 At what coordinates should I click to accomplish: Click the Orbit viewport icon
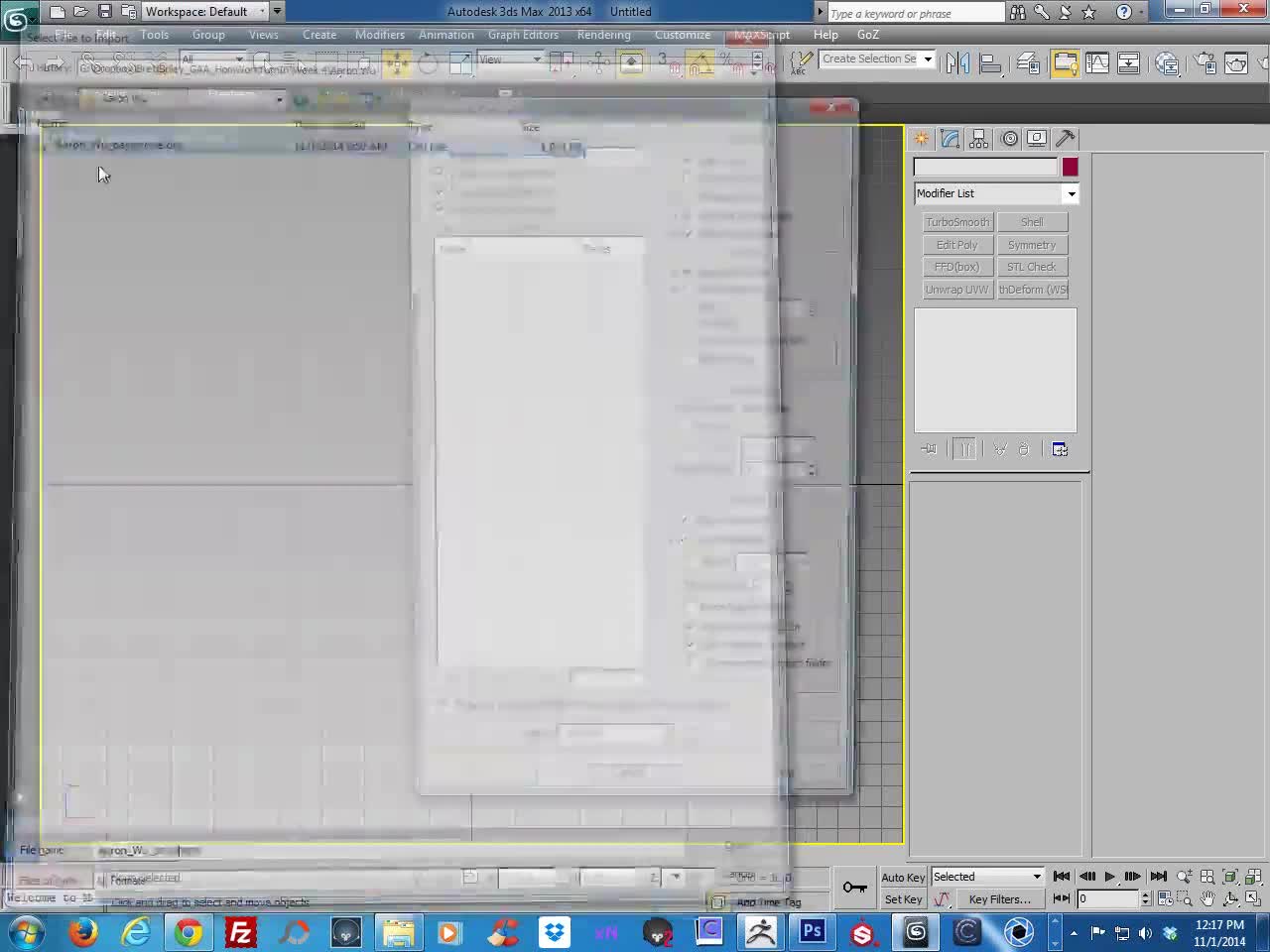tap(1230, 898)
